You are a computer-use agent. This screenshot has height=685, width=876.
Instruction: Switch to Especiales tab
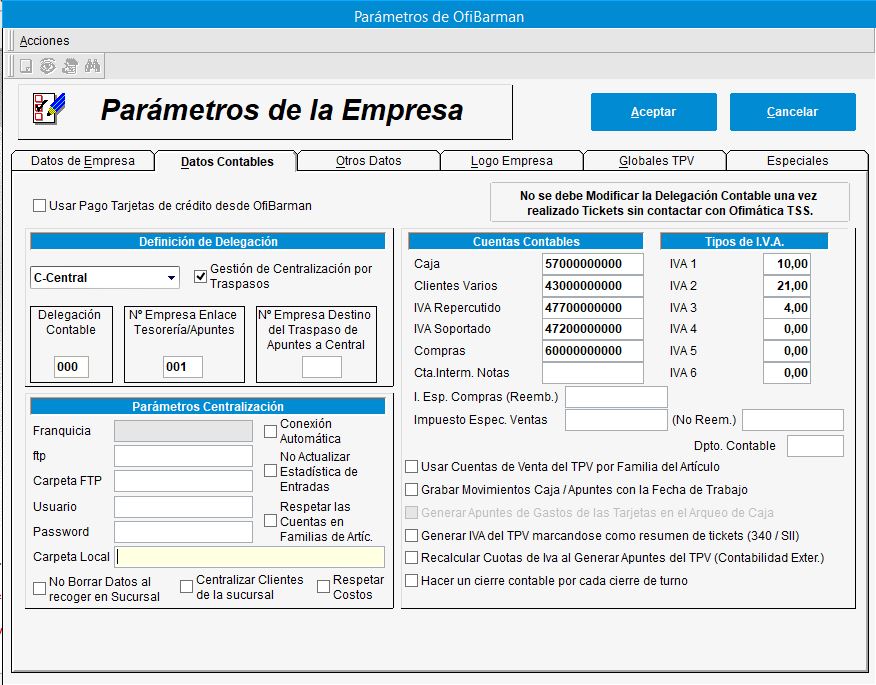(797, 161)
